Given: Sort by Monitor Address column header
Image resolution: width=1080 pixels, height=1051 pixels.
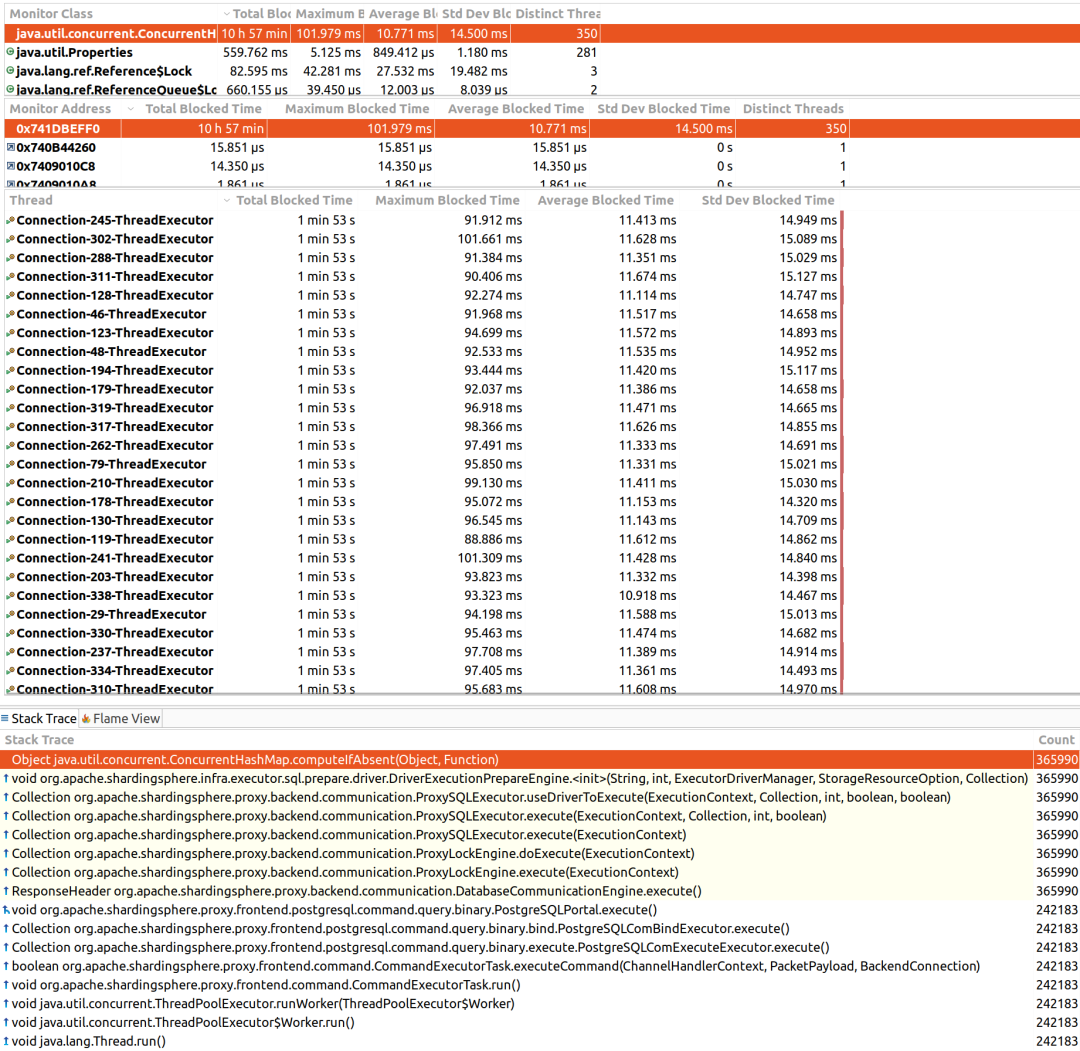Looking at the screenshot, I should pyautogui.click(x=60, y=108).
